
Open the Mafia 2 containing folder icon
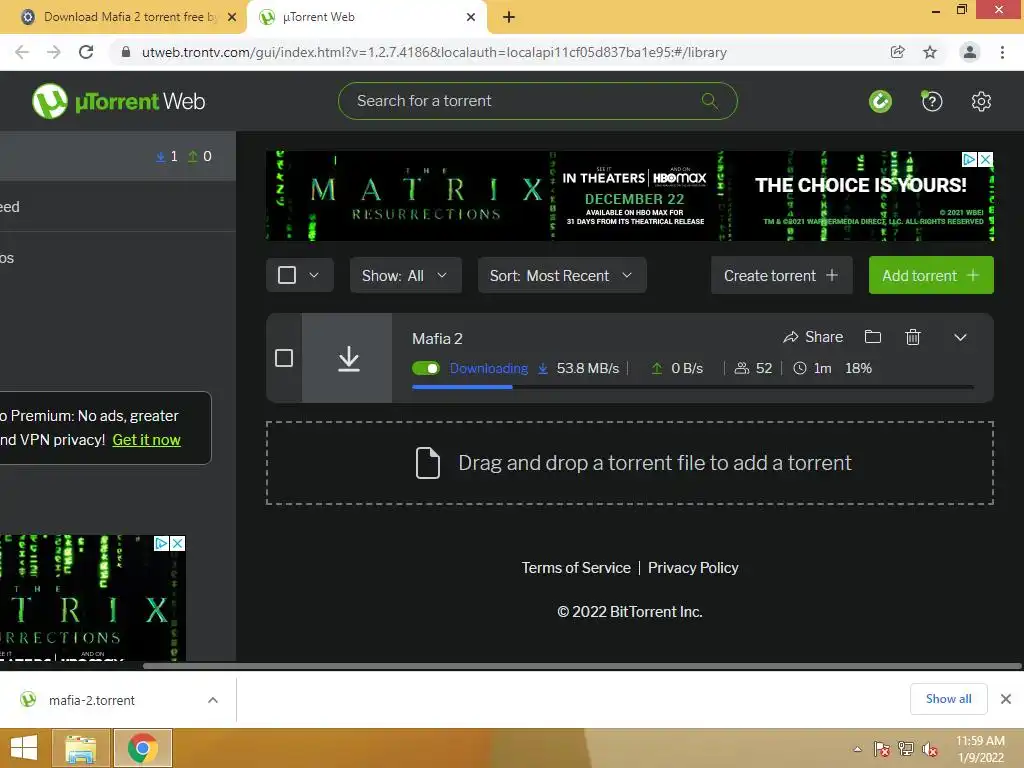(x=873, y=337)
